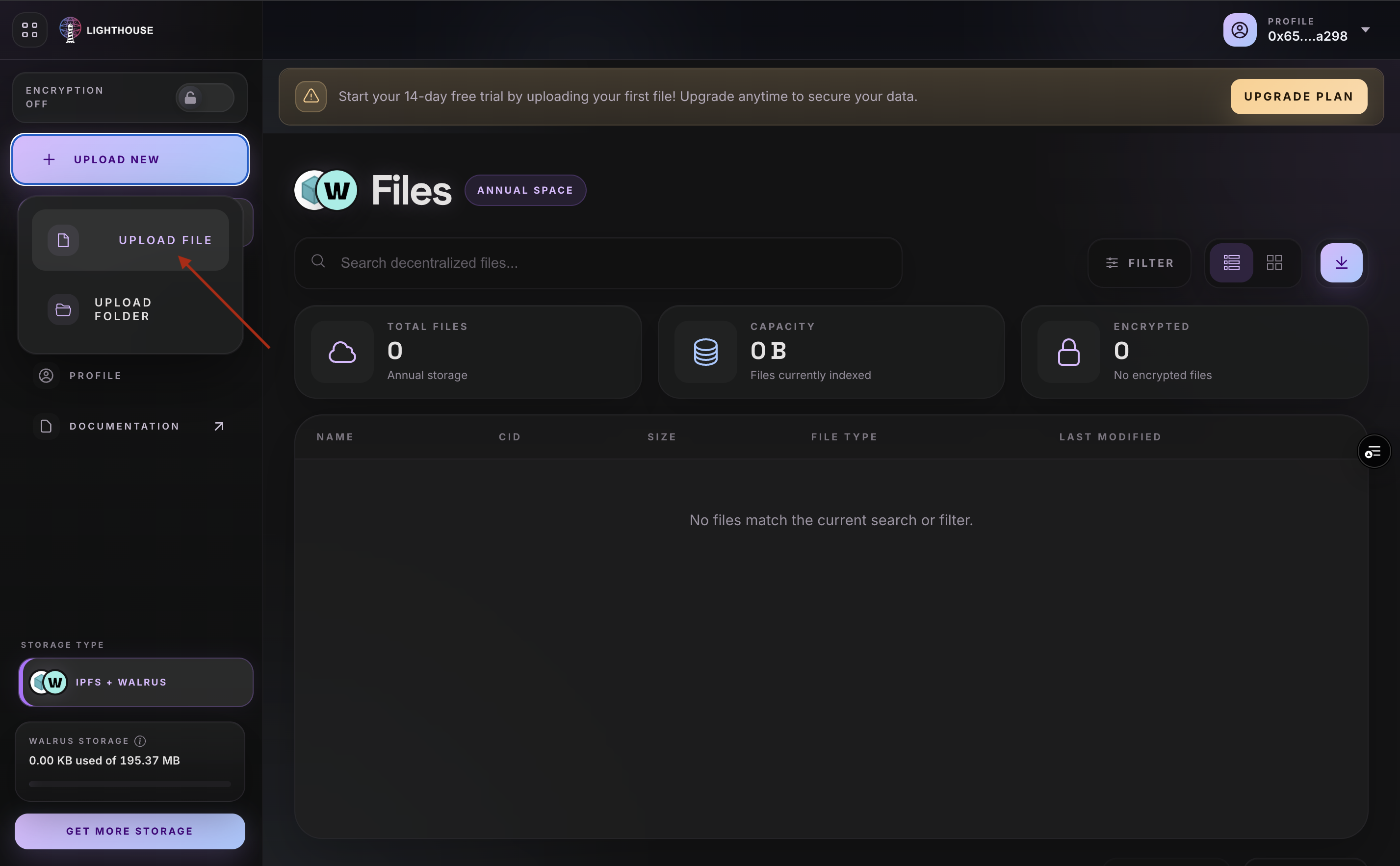Switch to grid view
1400x866 pixels.
tap(1274, 263)
